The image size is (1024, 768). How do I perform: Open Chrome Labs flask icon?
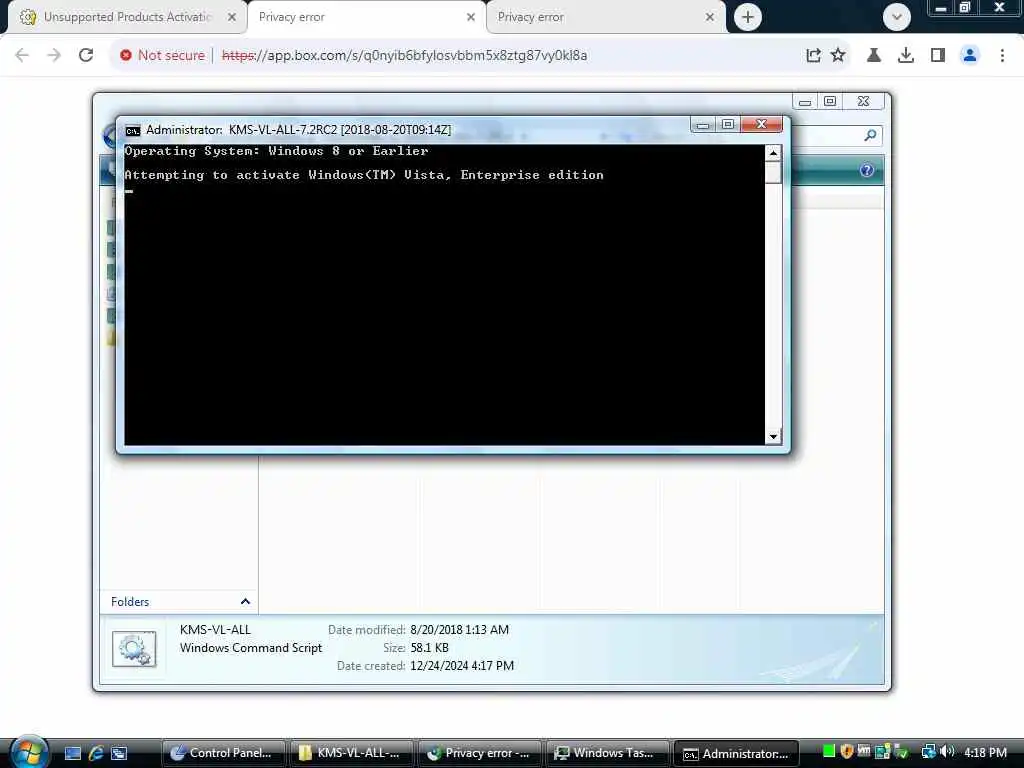tap(874, 56)
